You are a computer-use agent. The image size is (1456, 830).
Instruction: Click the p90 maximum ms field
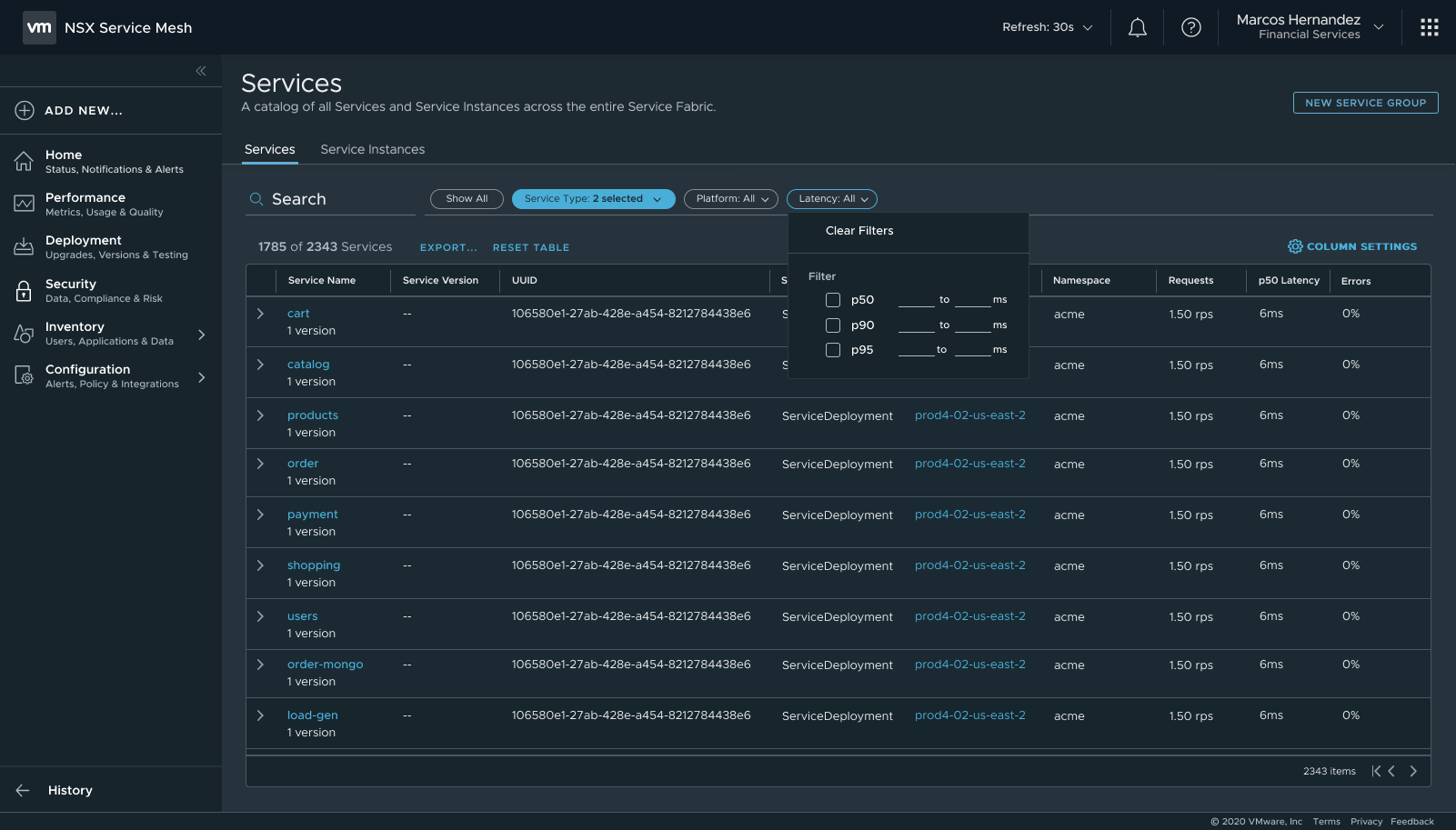972,325
